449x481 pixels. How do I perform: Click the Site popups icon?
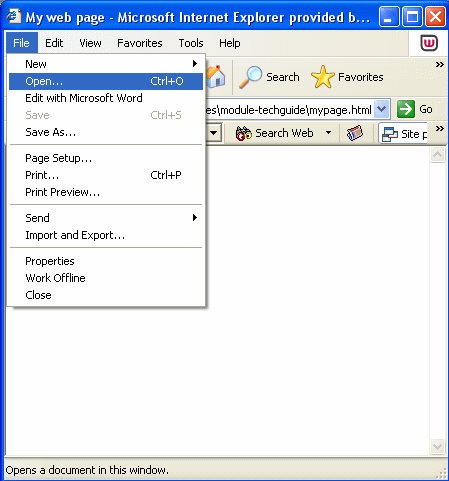[390, 134]
